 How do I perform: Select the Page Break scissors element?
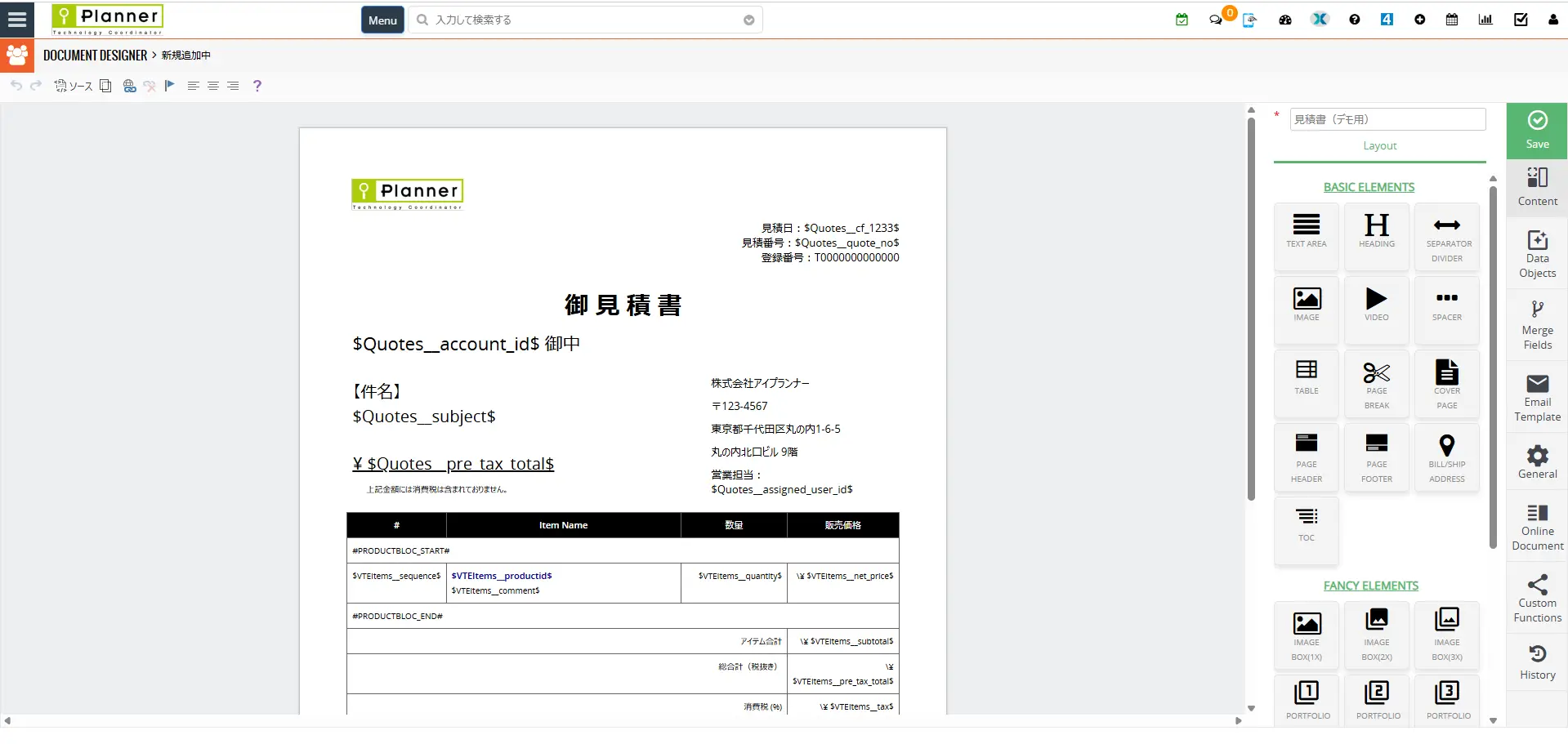pos(1377,385)
